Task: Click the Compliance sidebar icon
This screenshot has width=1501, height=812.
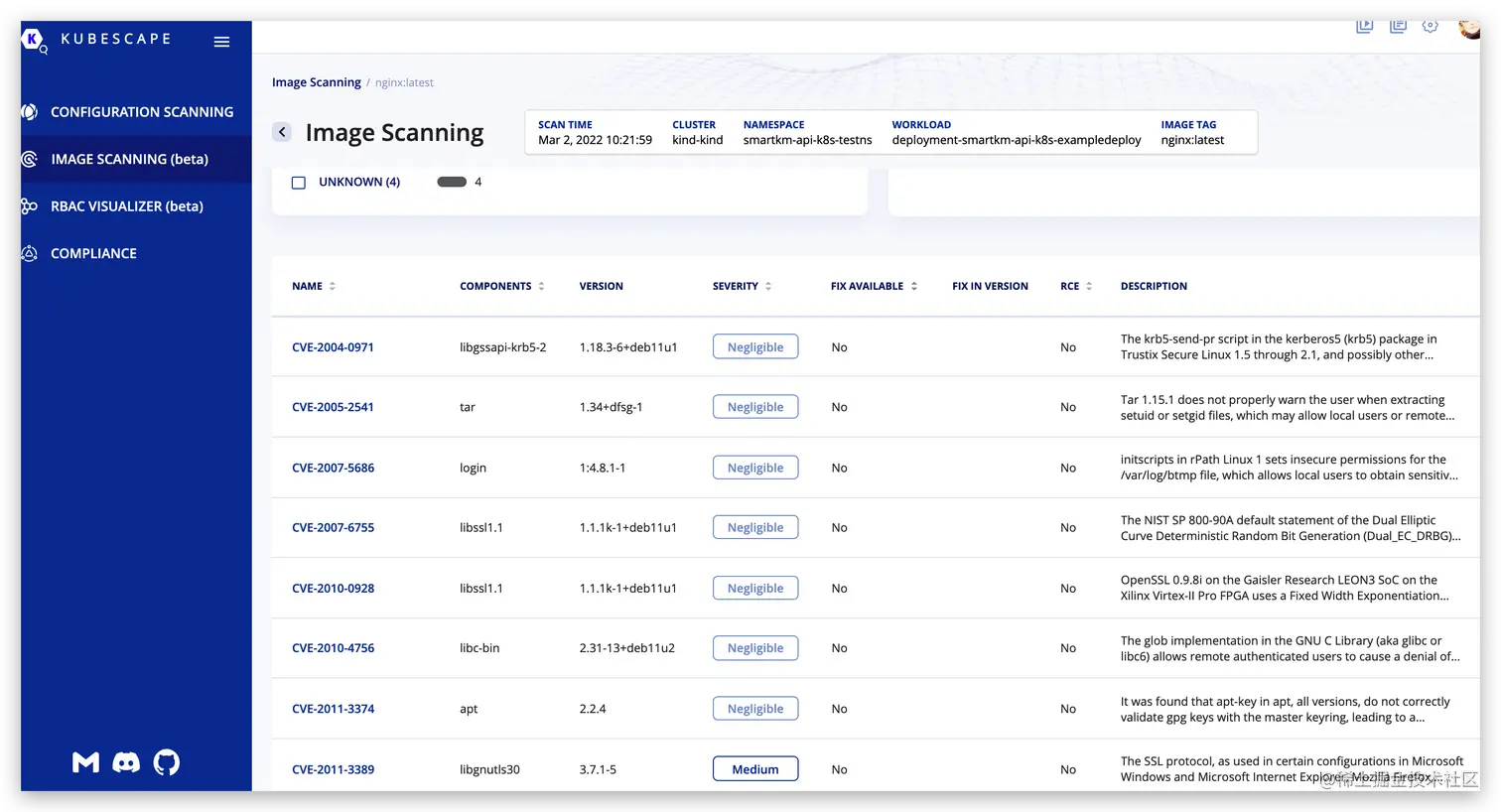Action: (30, 253)
